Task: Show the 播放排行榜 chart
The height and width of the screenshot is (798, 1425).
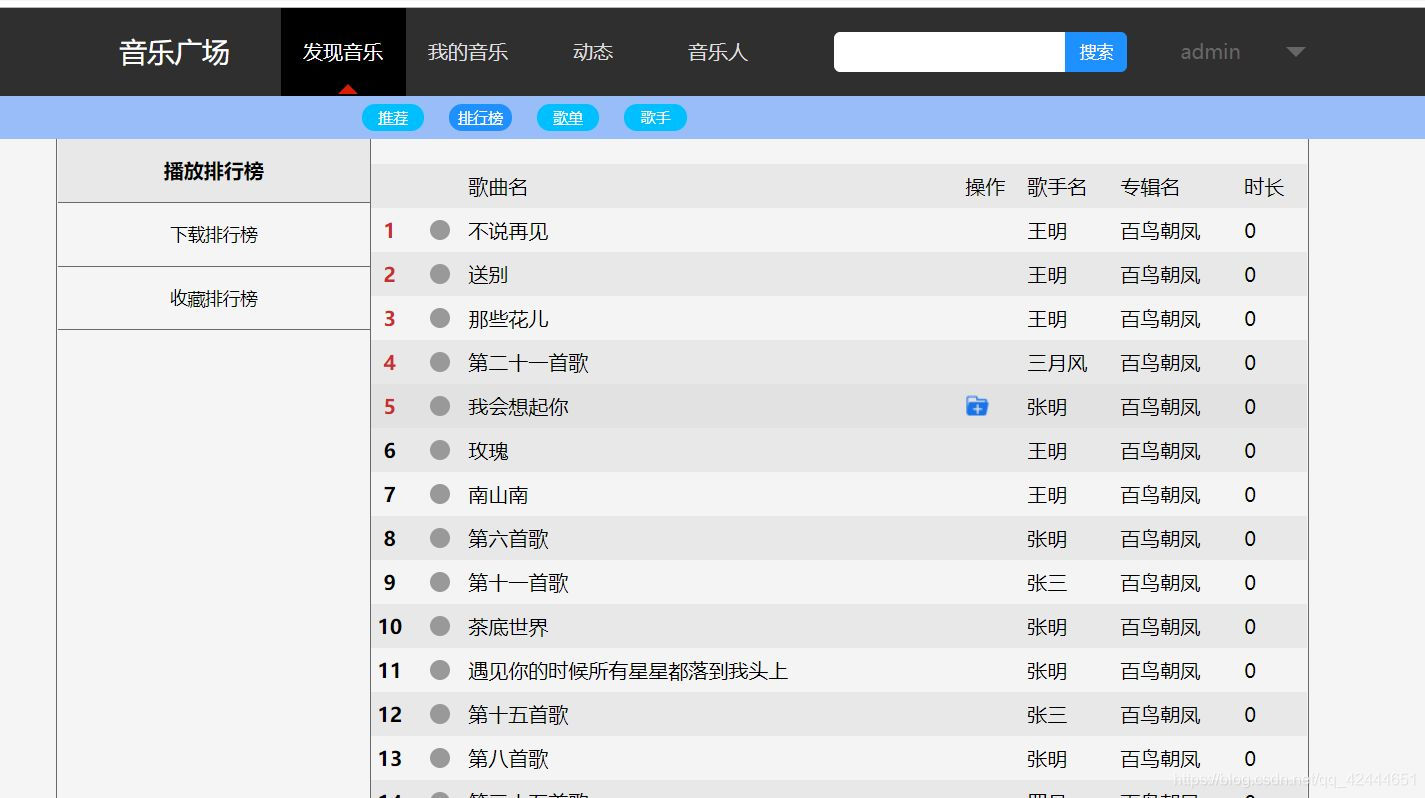Action: pos(214,171)
